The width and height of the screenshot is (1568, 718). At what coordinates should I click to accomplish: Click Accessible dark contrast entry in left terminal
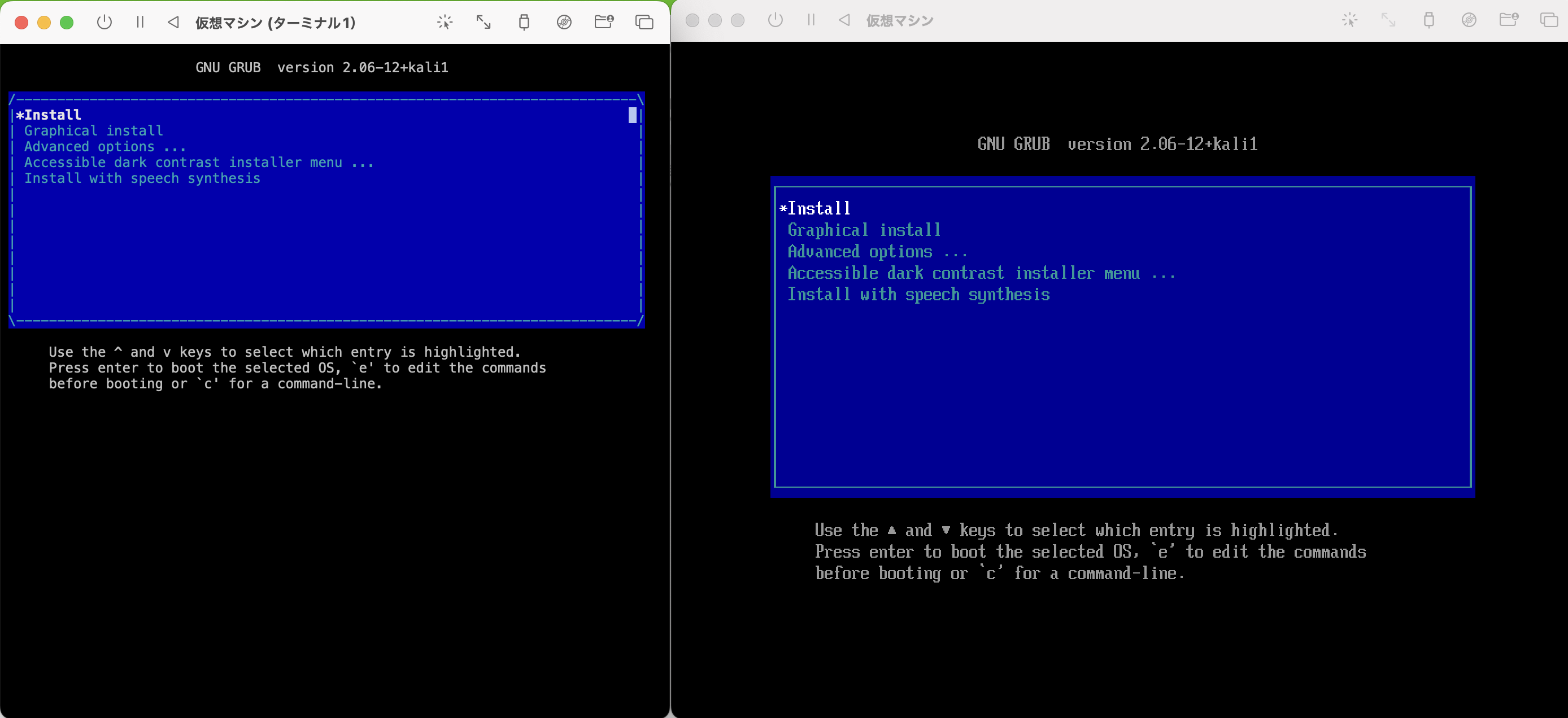(x=198, y=163)
